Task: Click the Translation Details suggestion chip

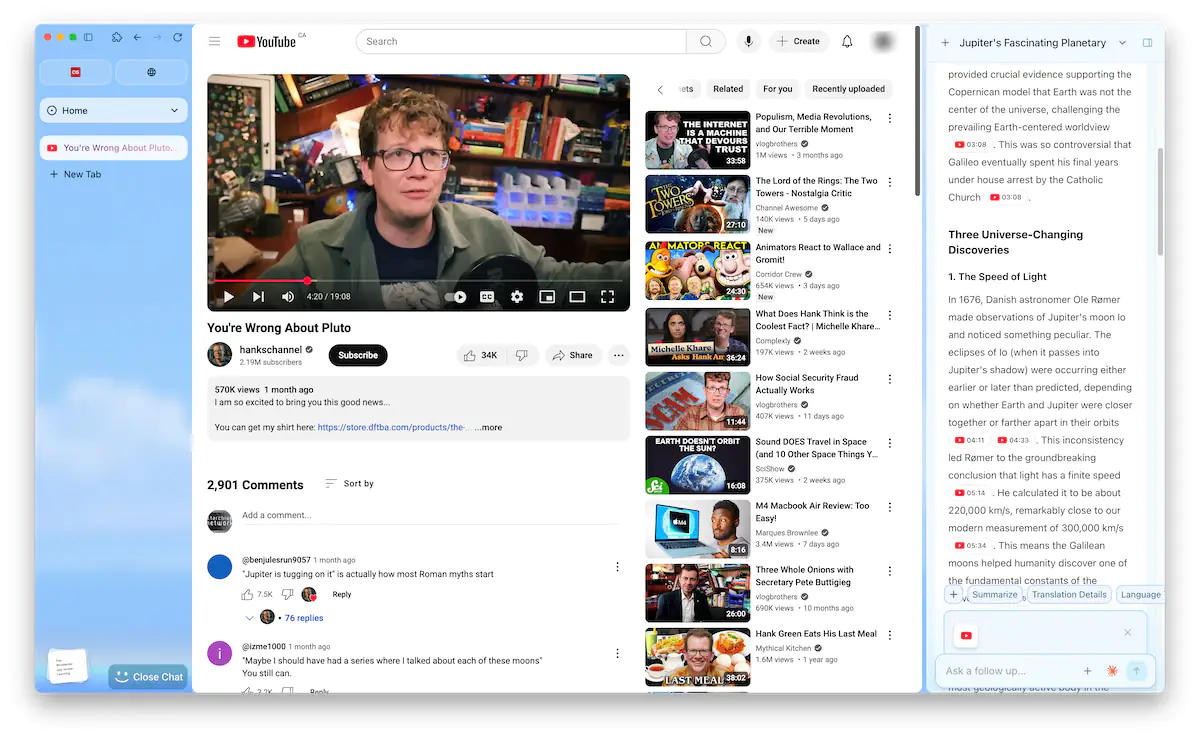Action: (x=1069, y=594)
